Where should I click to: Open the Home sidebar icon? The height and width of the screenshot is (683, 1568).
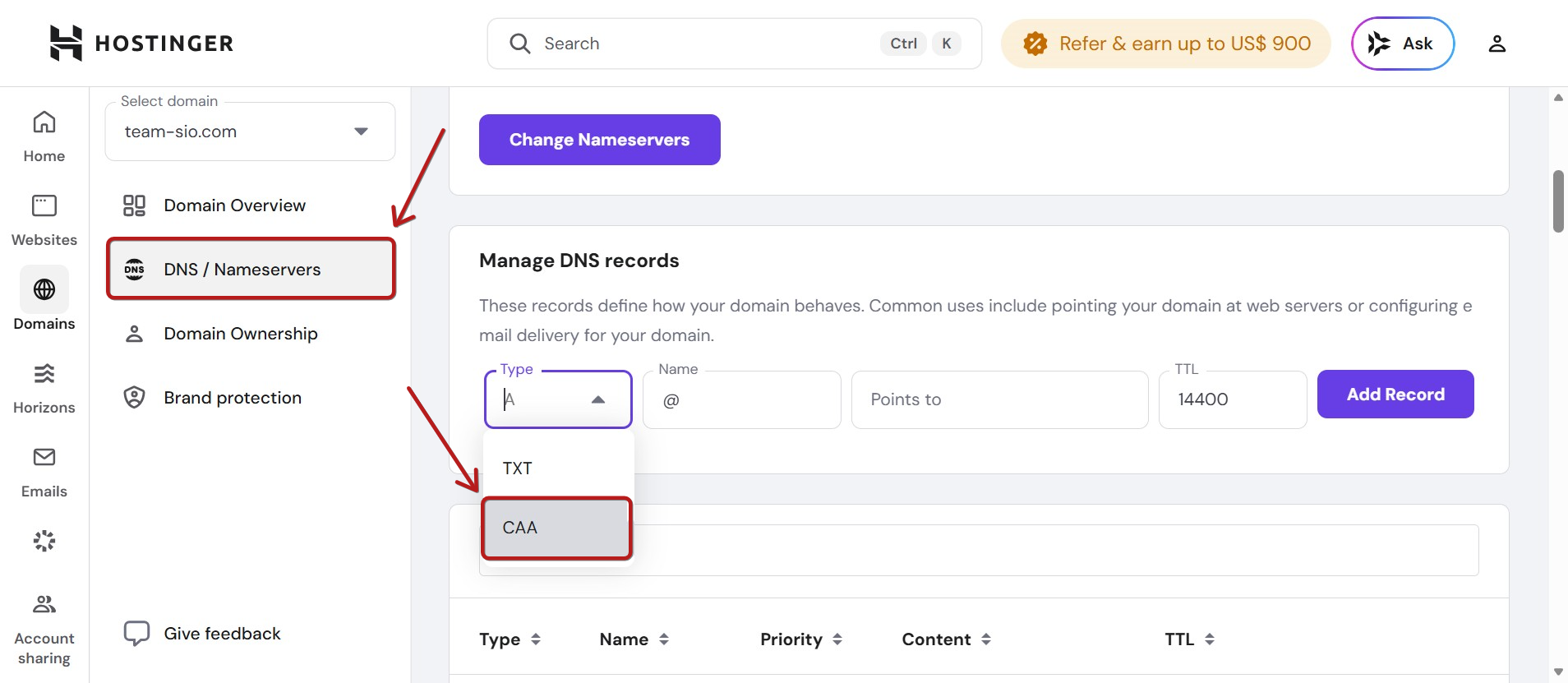point(44,137)
